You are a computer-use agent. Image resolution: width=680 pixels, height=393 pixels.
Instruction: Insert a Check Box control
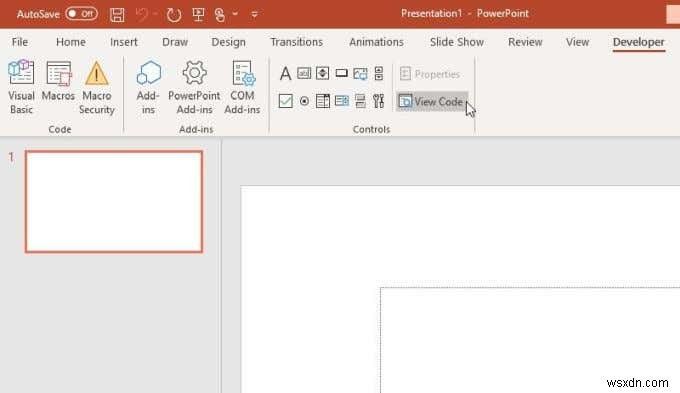click(285, 101)
